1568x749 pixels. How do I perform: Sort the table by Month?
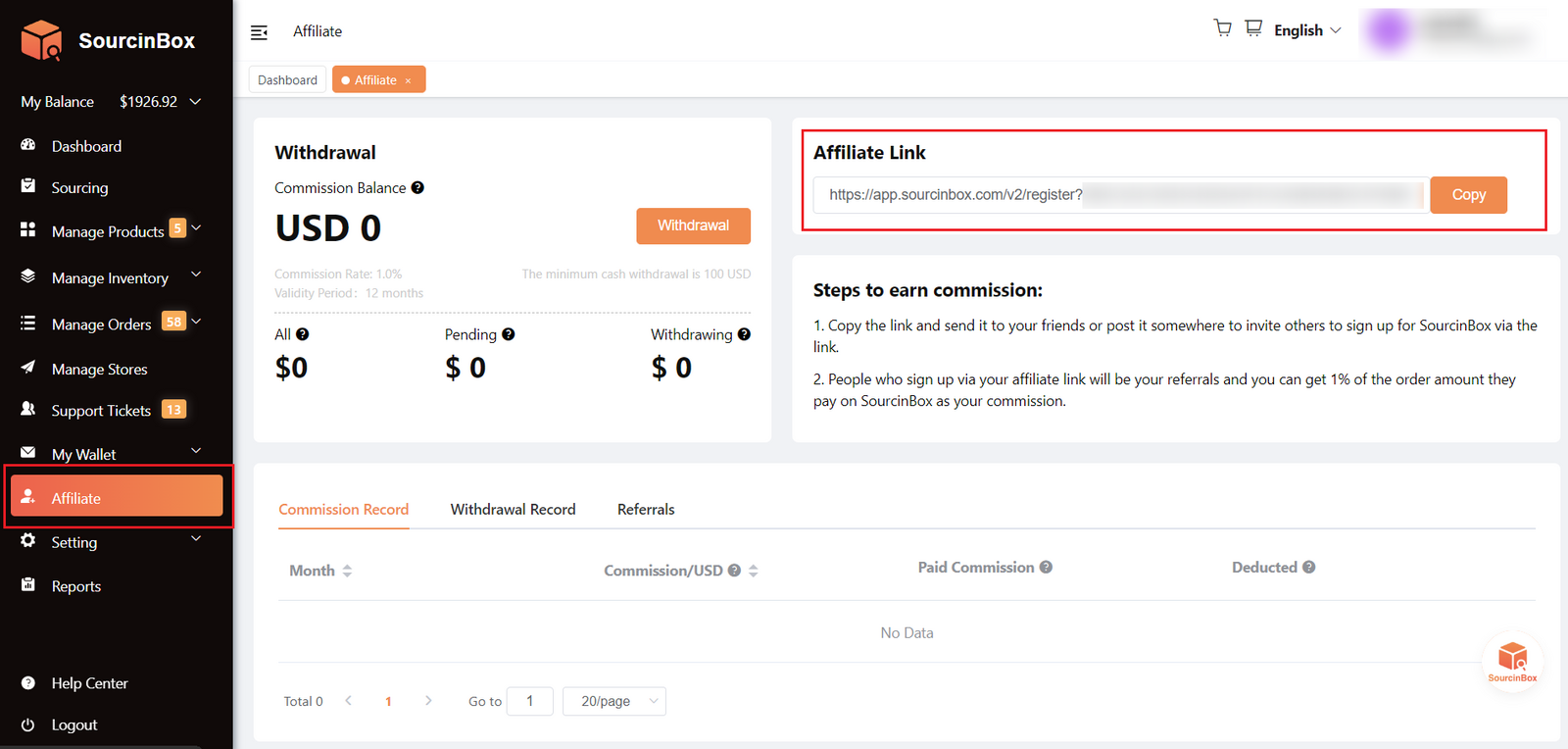tap(347, 571)
